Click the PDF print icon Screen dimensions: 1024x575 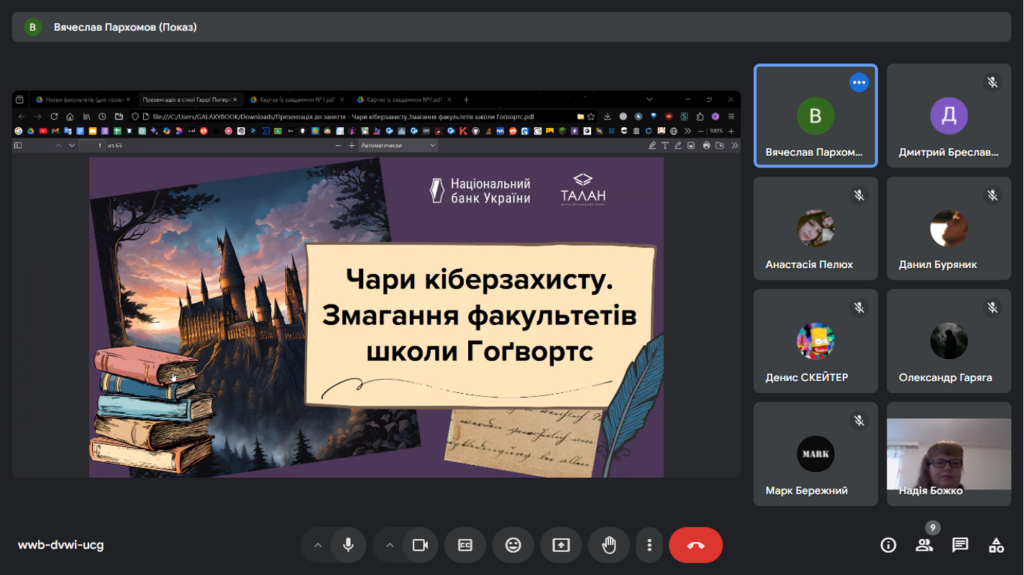[706, 145]
